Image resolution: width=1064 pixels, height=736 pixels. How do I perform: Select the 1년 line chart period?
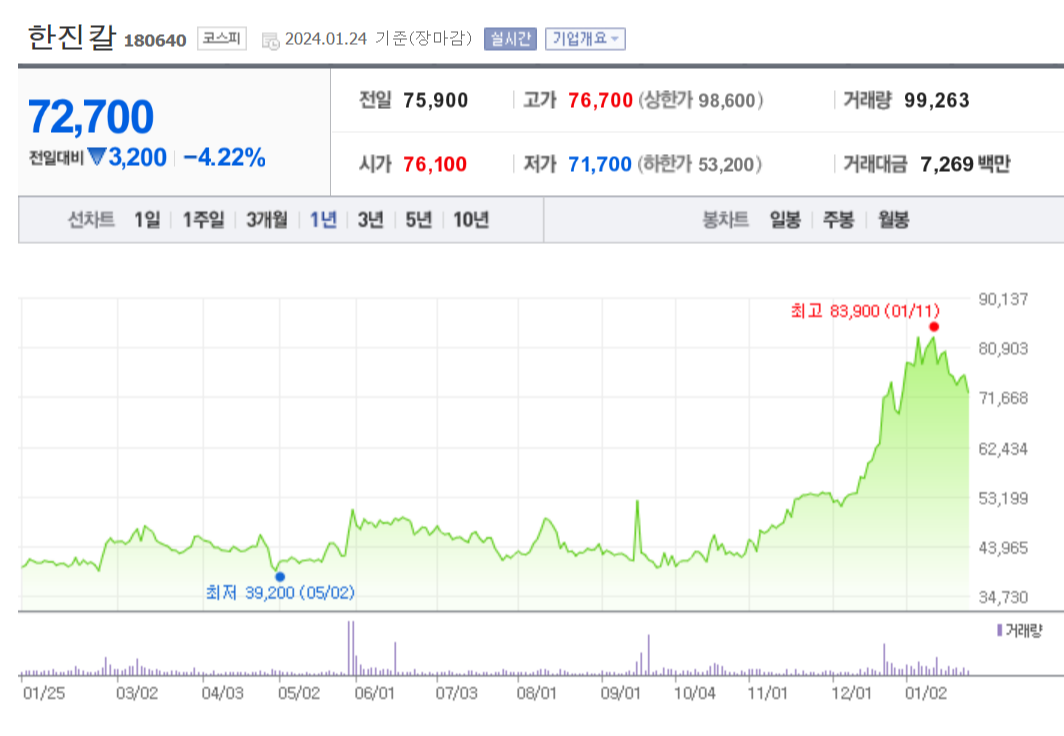click(x=323, y=220)
